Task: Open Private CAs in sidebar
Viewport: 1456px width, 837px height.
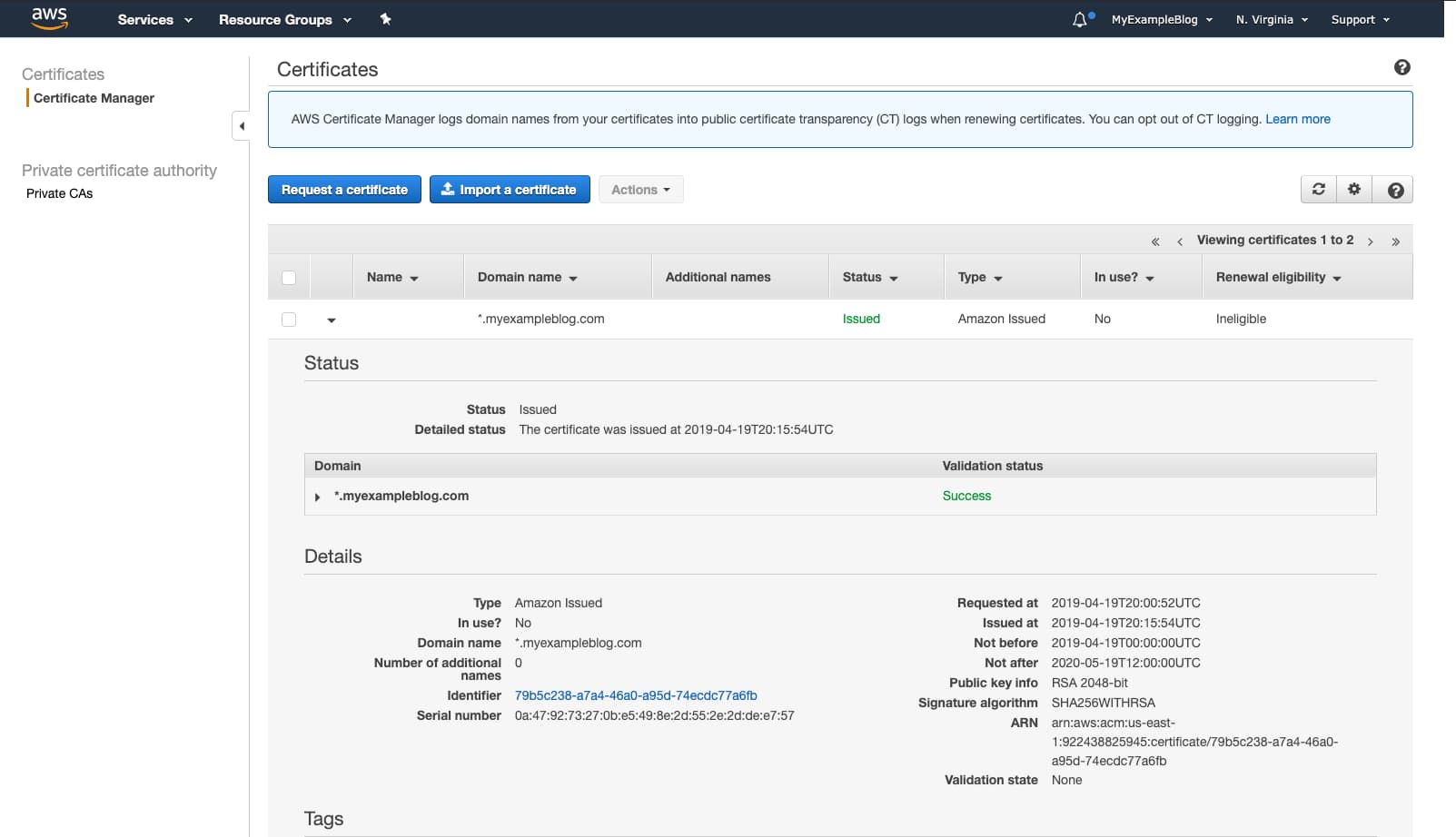Action: (59, 193)
